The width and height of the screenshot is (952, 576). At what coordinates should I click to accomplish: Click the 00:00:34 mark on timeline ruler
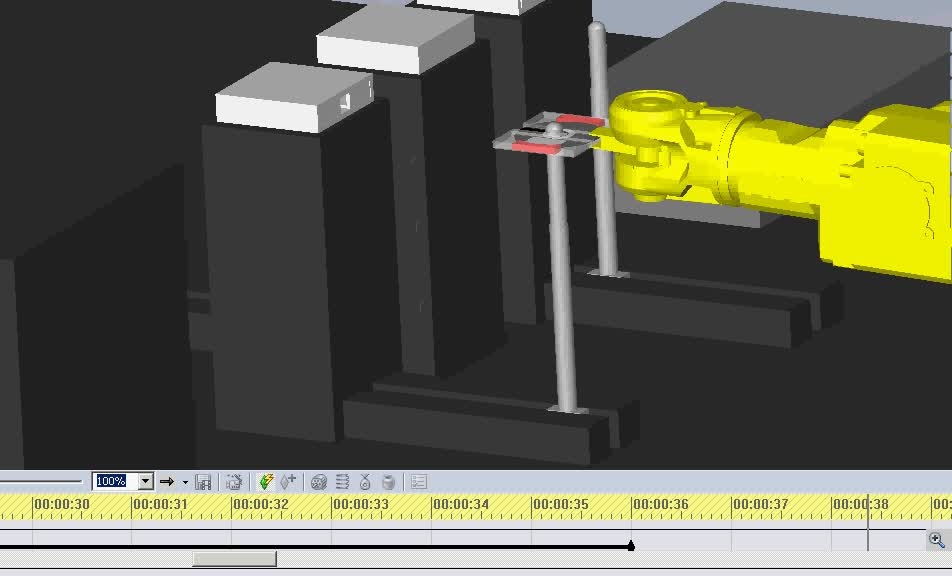click(461, 504)
